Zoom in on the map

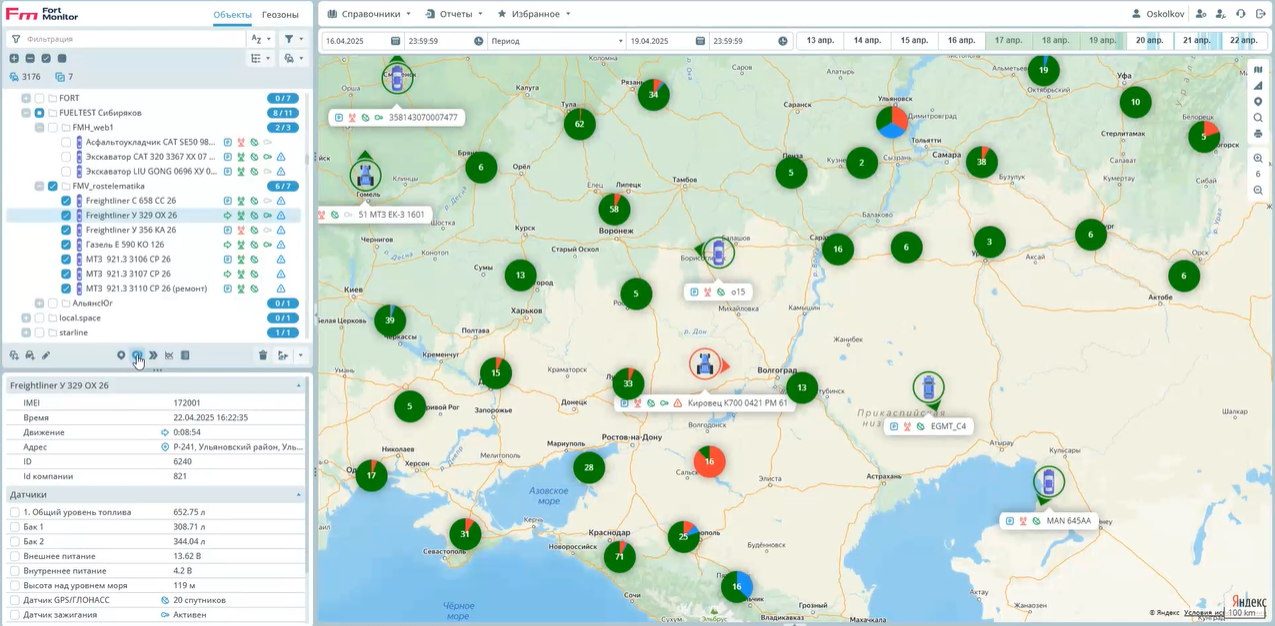[x=1258, y=158]
